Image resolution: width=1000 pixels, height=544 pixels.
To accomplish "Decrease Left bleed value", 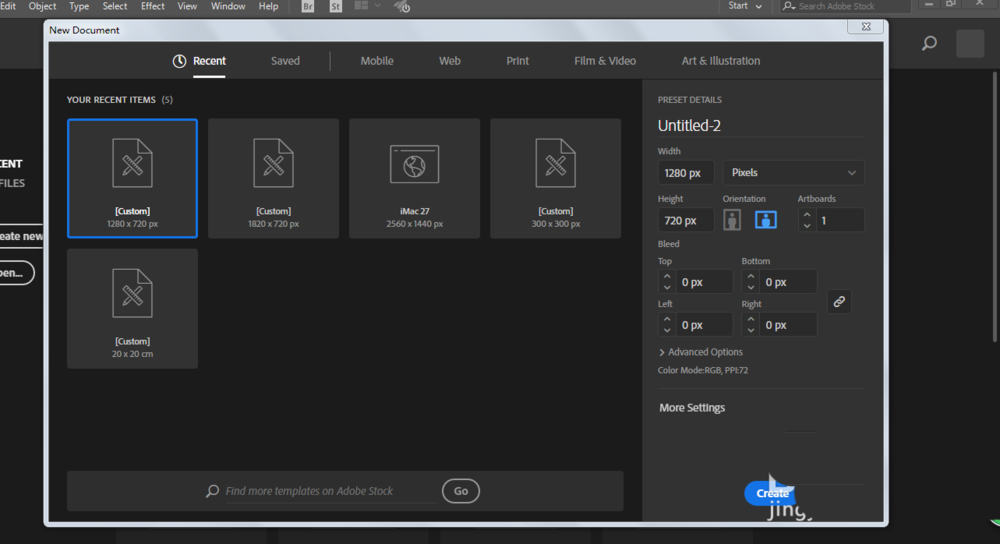I will click(667, 330).
